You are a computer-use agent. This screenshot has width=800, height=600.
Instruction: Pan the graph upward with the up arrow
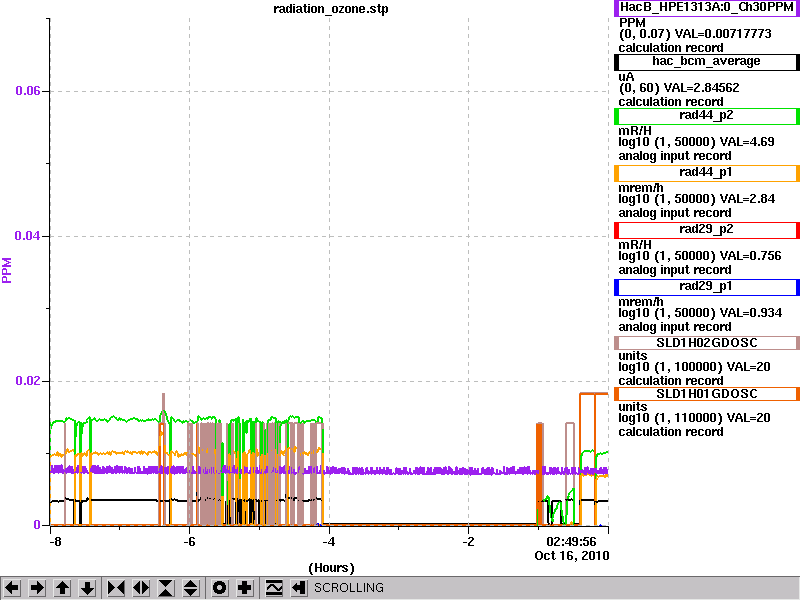[x=62, y=588]
